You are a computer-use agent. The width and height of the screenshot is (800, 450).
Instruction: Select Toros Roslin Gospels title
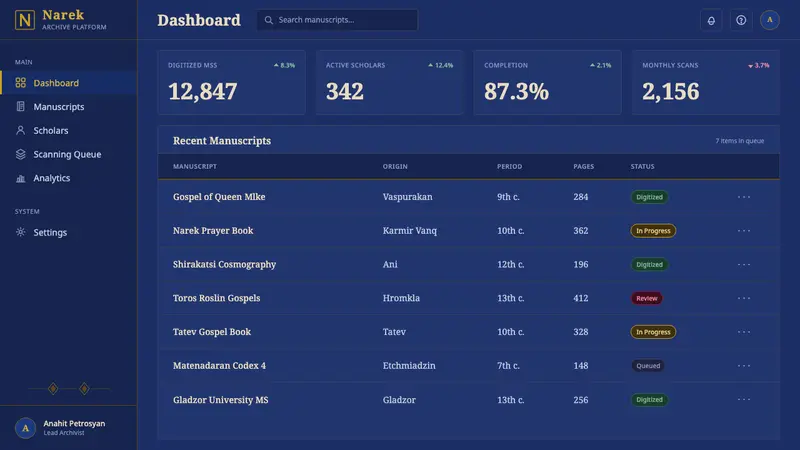click(x=216, y=298)
